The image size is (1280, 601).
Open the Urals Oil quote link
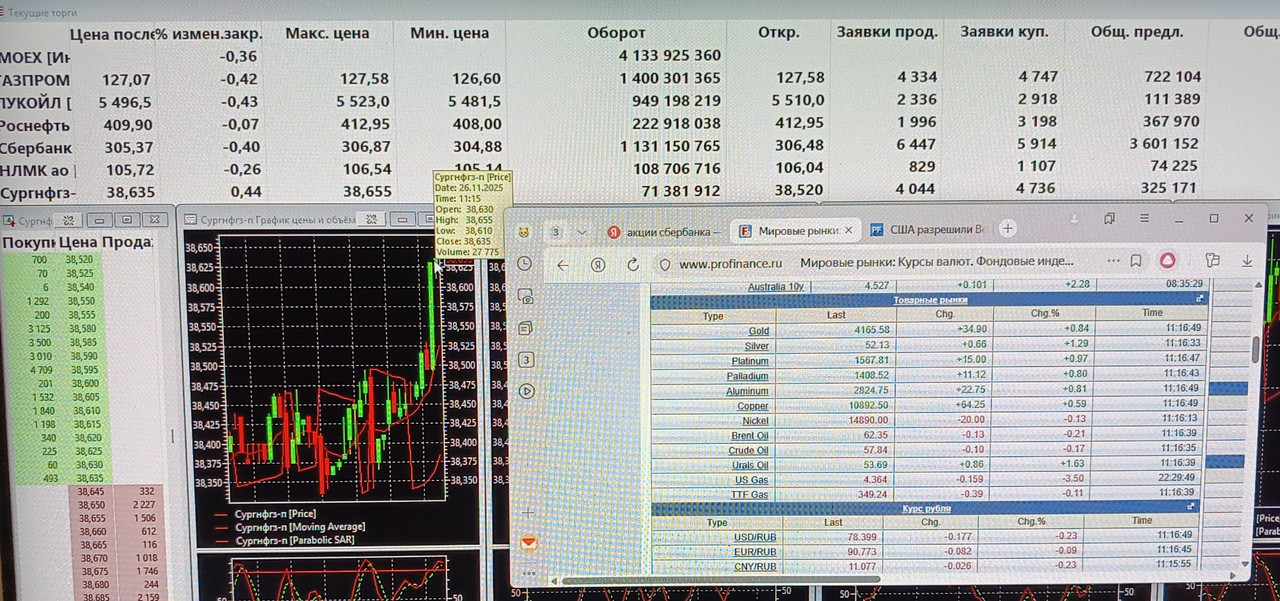coord(750,465)
